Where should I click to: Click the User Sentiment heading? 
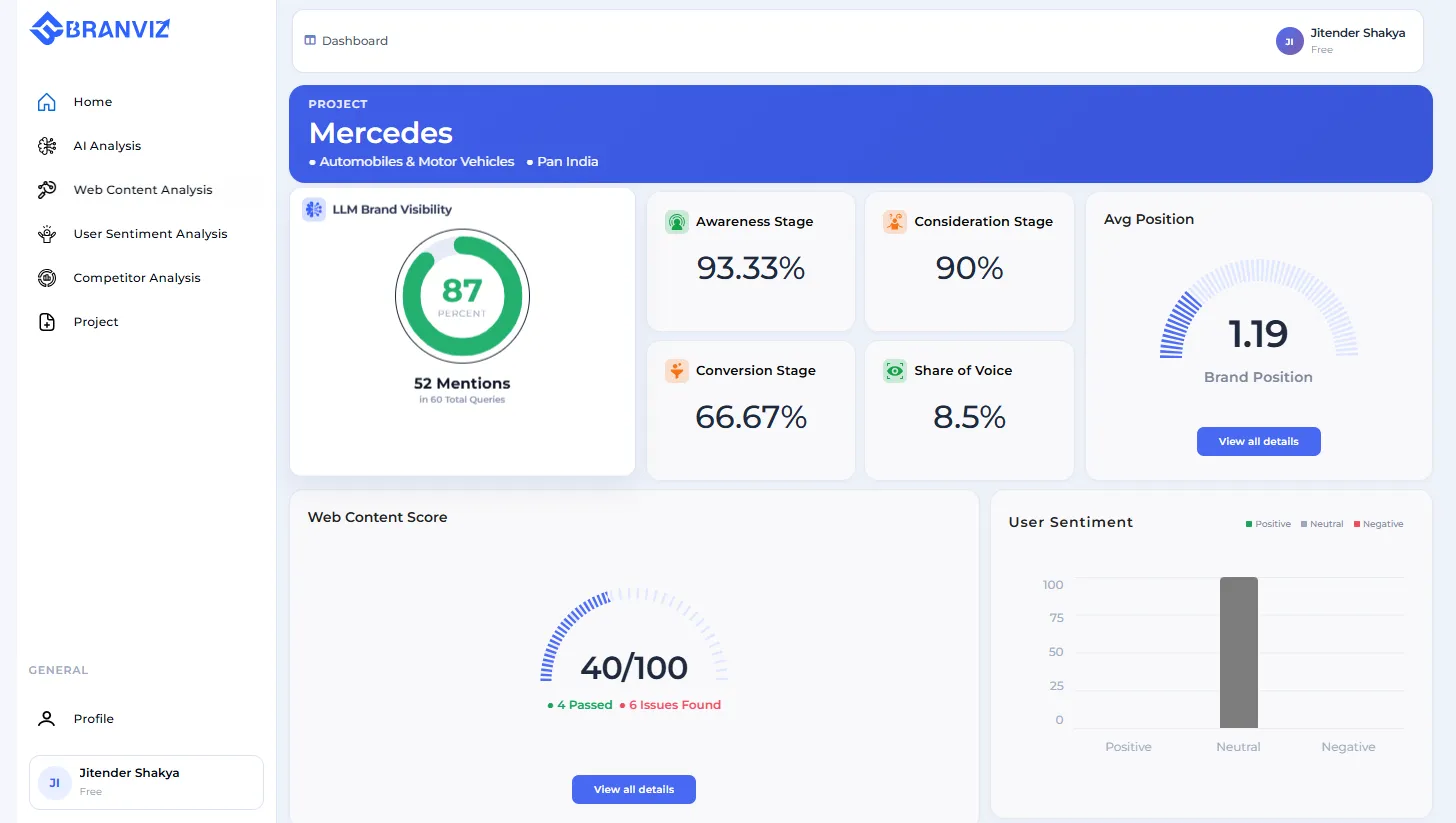pyautogui.click(x=1070, y=522)
